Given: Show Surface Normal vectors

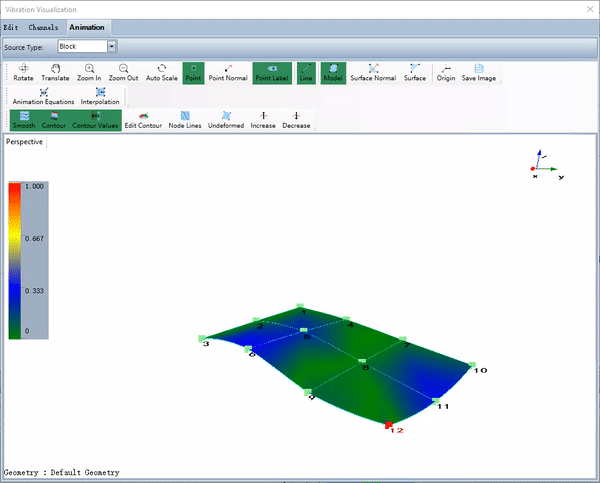Looking at the screenshot, I should (x=373, y=73).
